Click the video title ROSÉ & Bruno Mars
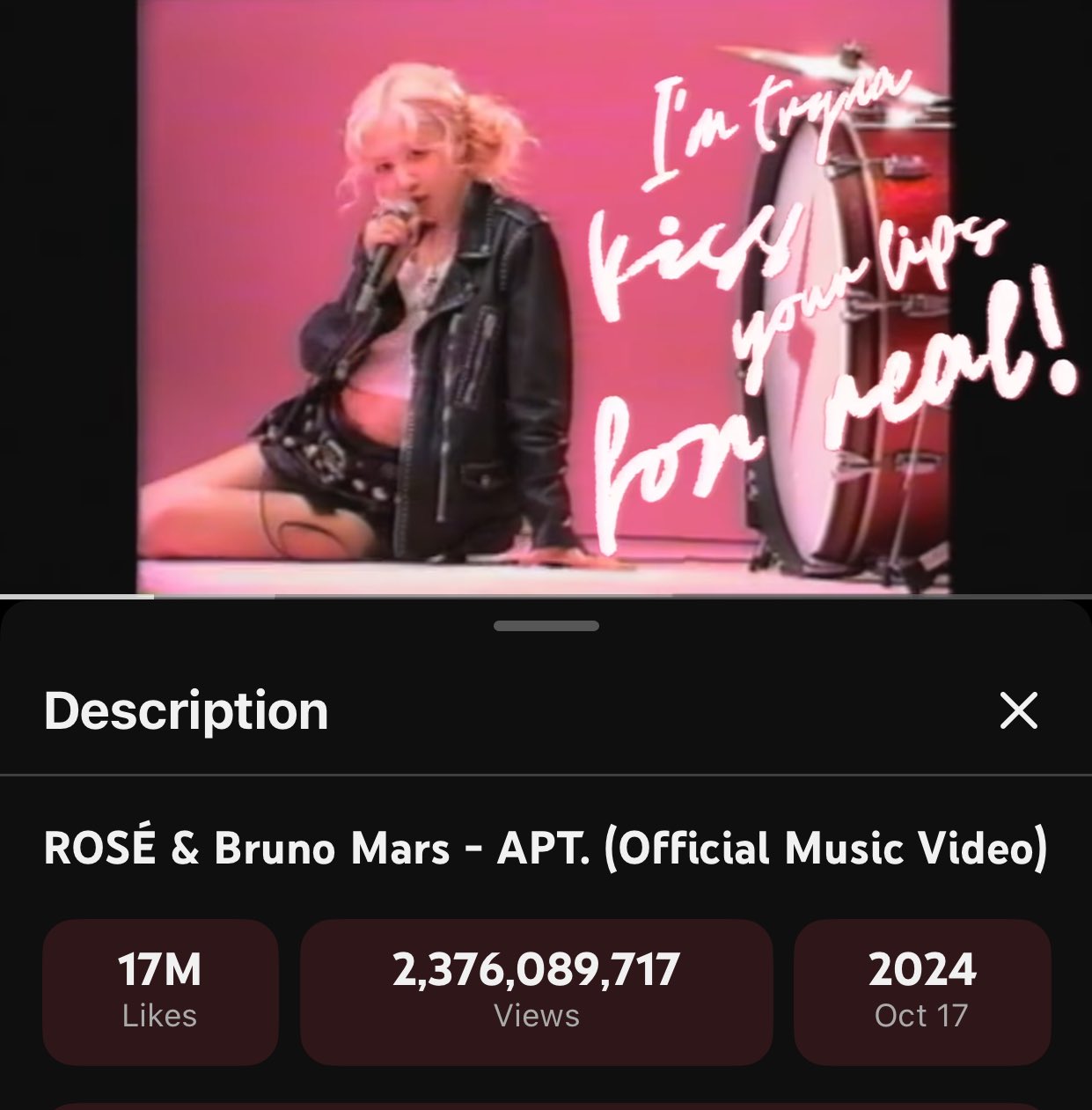The width and height of the screenshot is (1092, 1110). (x=246, y=849)
